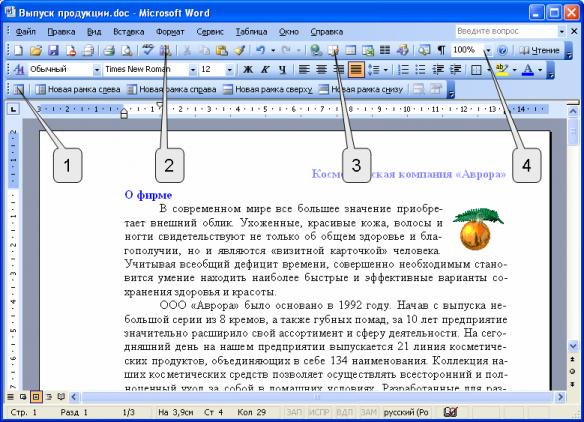Open the Сервис menu
Viewport: 584px width, 422px height.
click(x=210, y=32)
